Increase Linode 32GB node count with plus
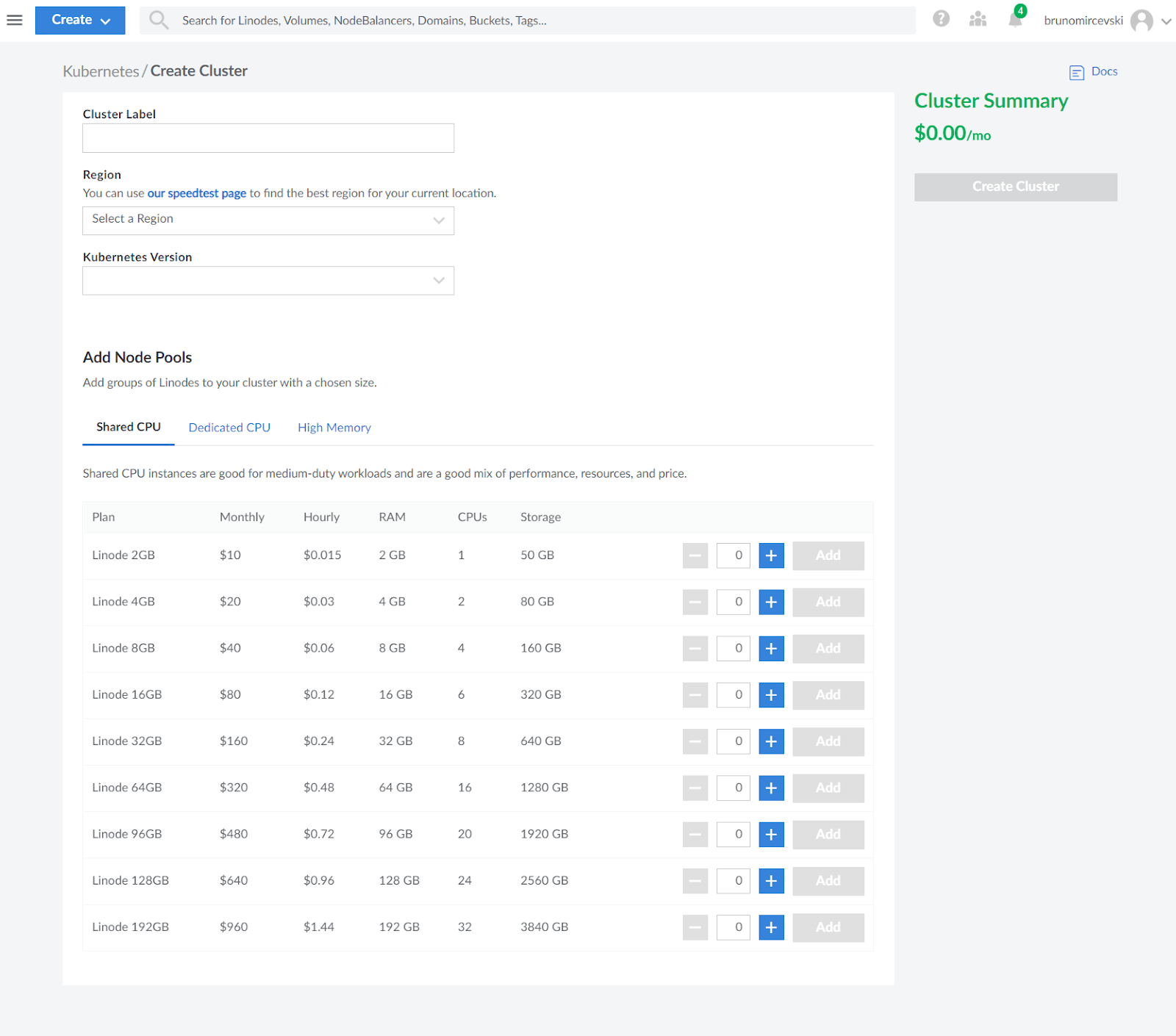Viewport: 1176px width, 1036px height. click(x=771, y=741)
